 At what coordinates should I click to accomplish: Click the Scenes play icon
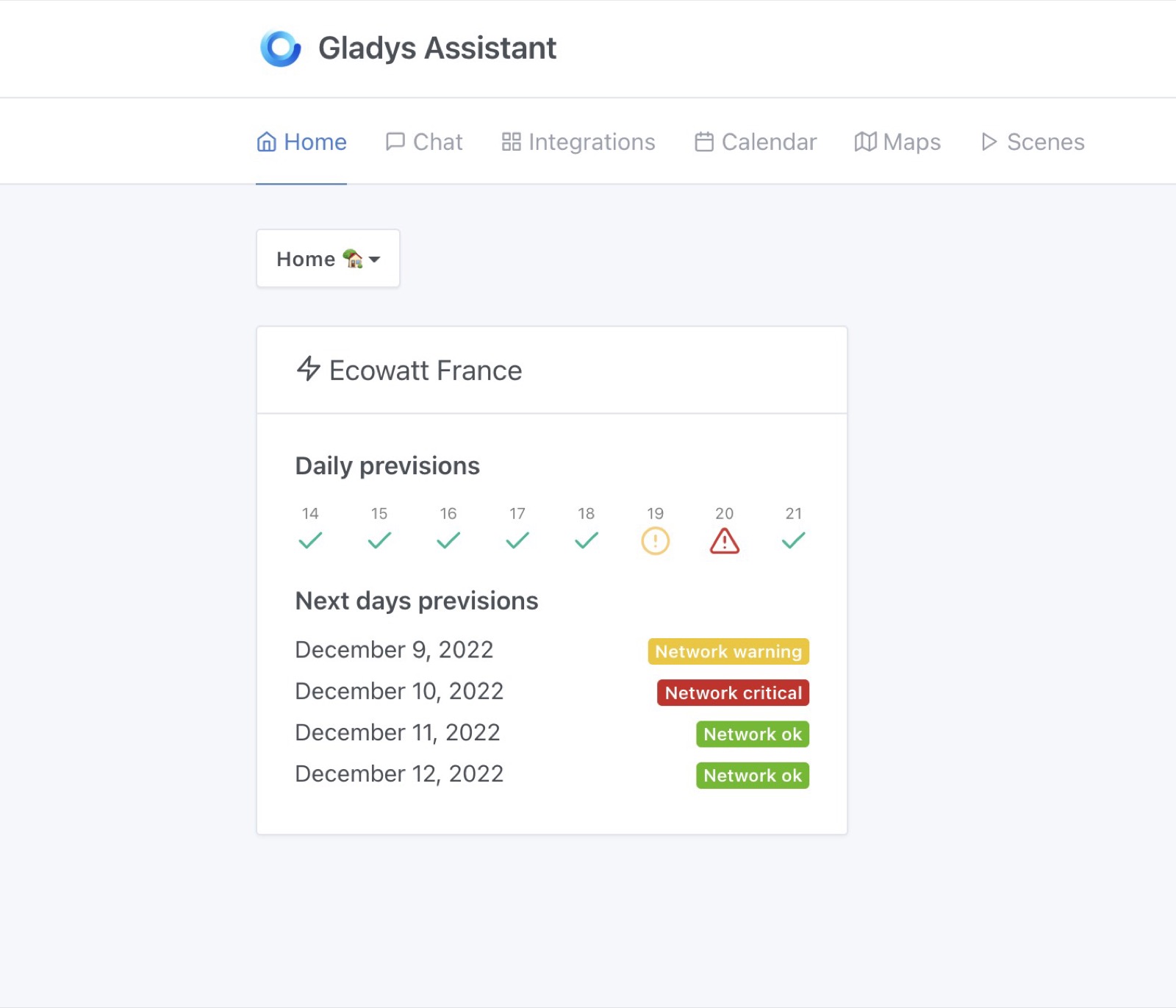(x=989, y=141)
